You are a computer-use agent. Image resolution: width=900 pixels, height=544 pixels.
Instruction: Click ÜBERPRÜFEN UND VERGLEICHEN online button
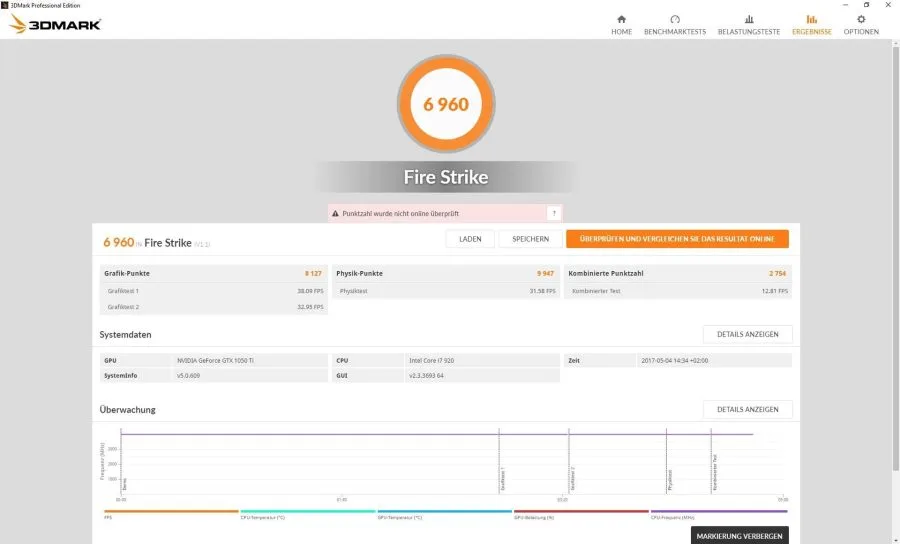tap(677, 239)
